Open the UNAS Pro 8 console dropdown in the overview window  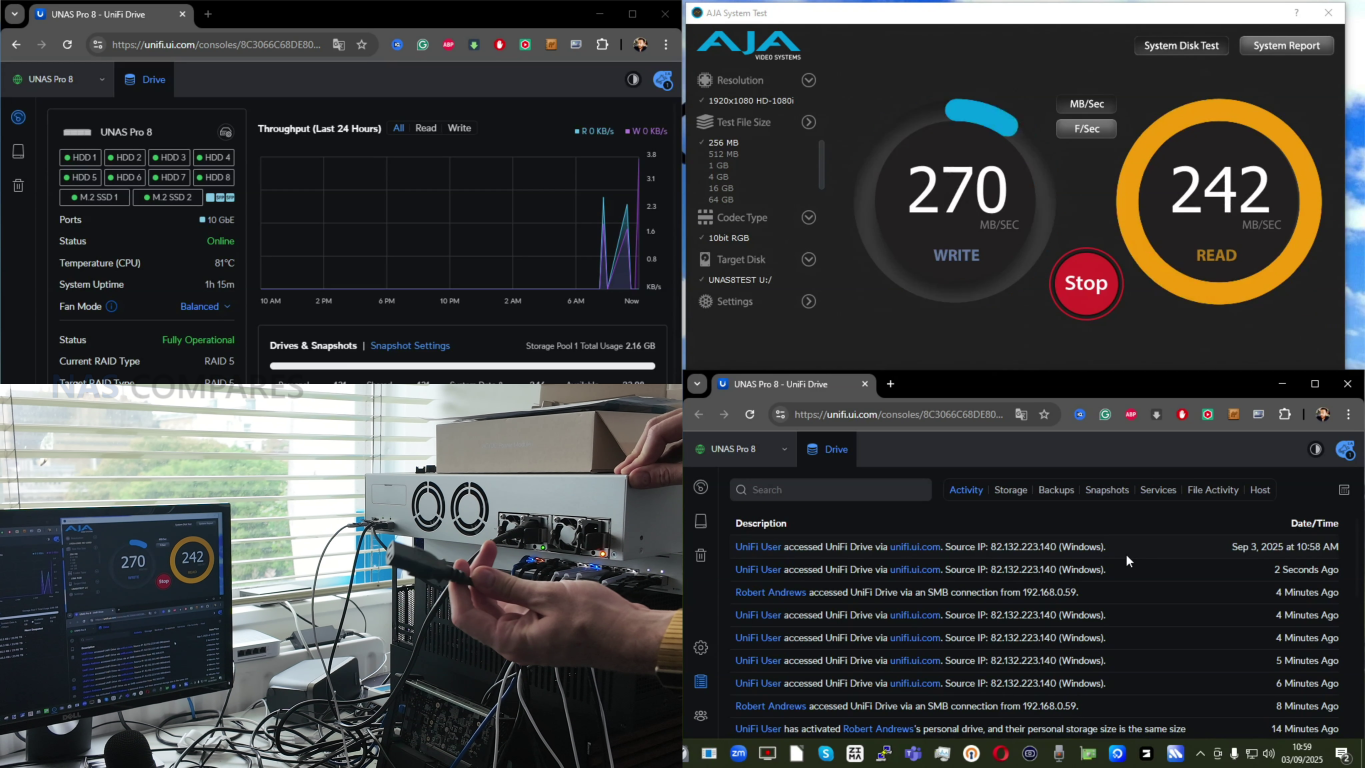(x=59, y=79)
